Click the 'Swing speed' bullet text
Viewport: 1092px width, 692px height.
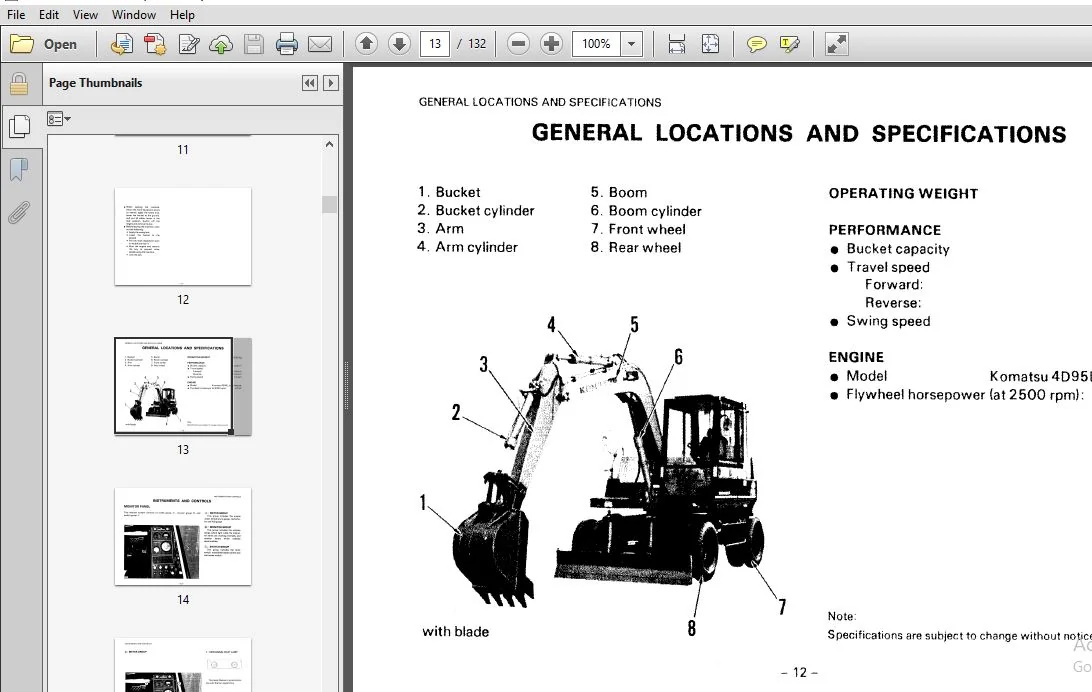click(x=888, y=321)
